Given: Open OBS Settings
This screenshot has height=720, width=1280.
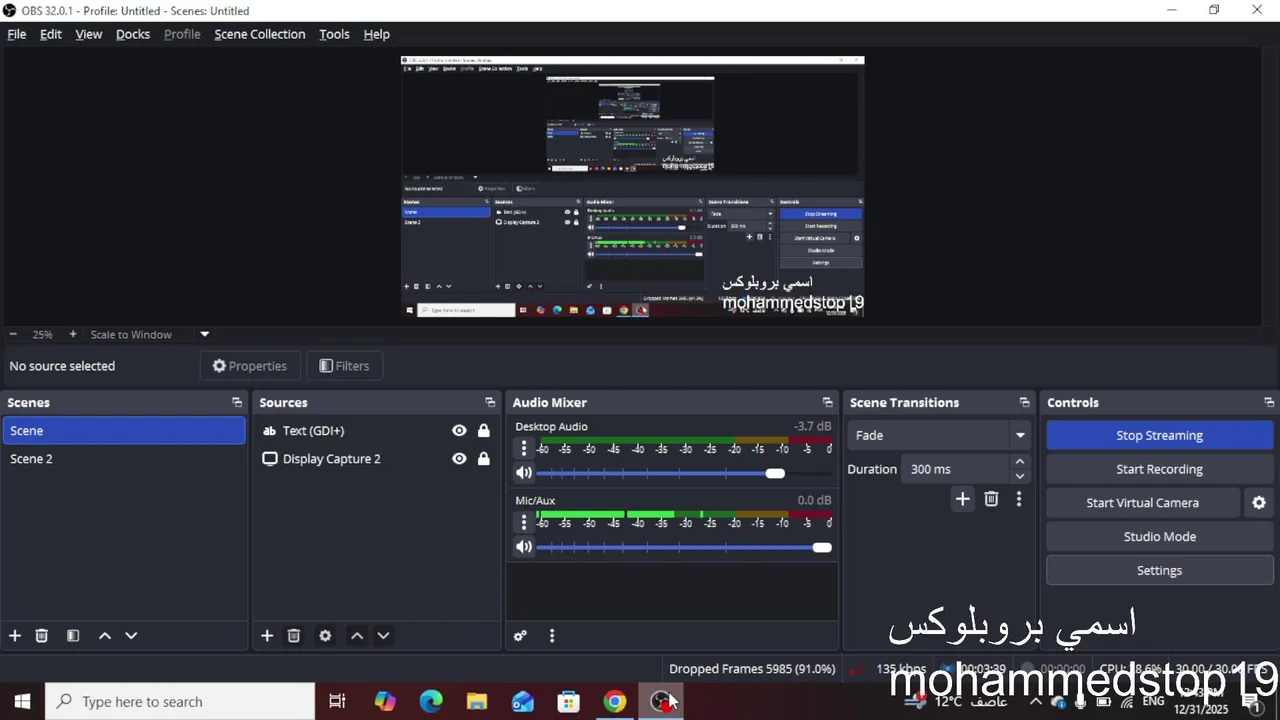Looking at the screenshot, I should [1160, 570].
